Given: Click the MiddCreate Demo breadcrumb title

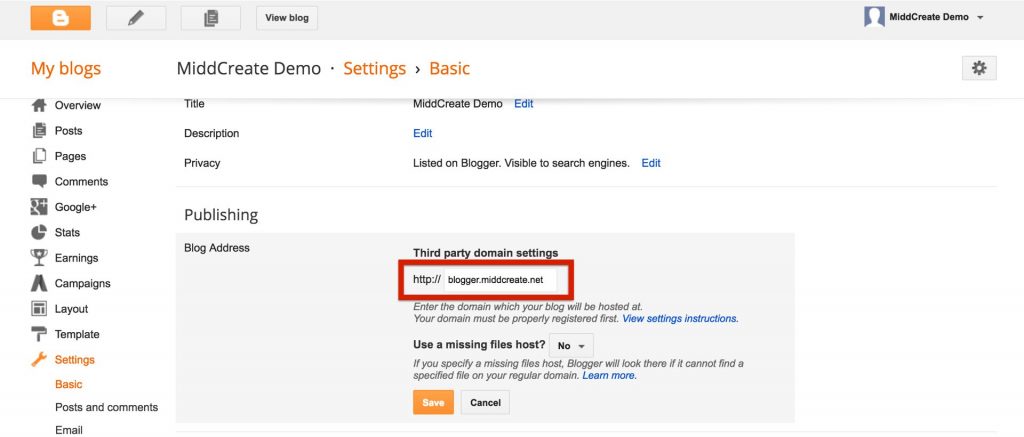Looking at the screenshot, I should click(x=249, y=69).
